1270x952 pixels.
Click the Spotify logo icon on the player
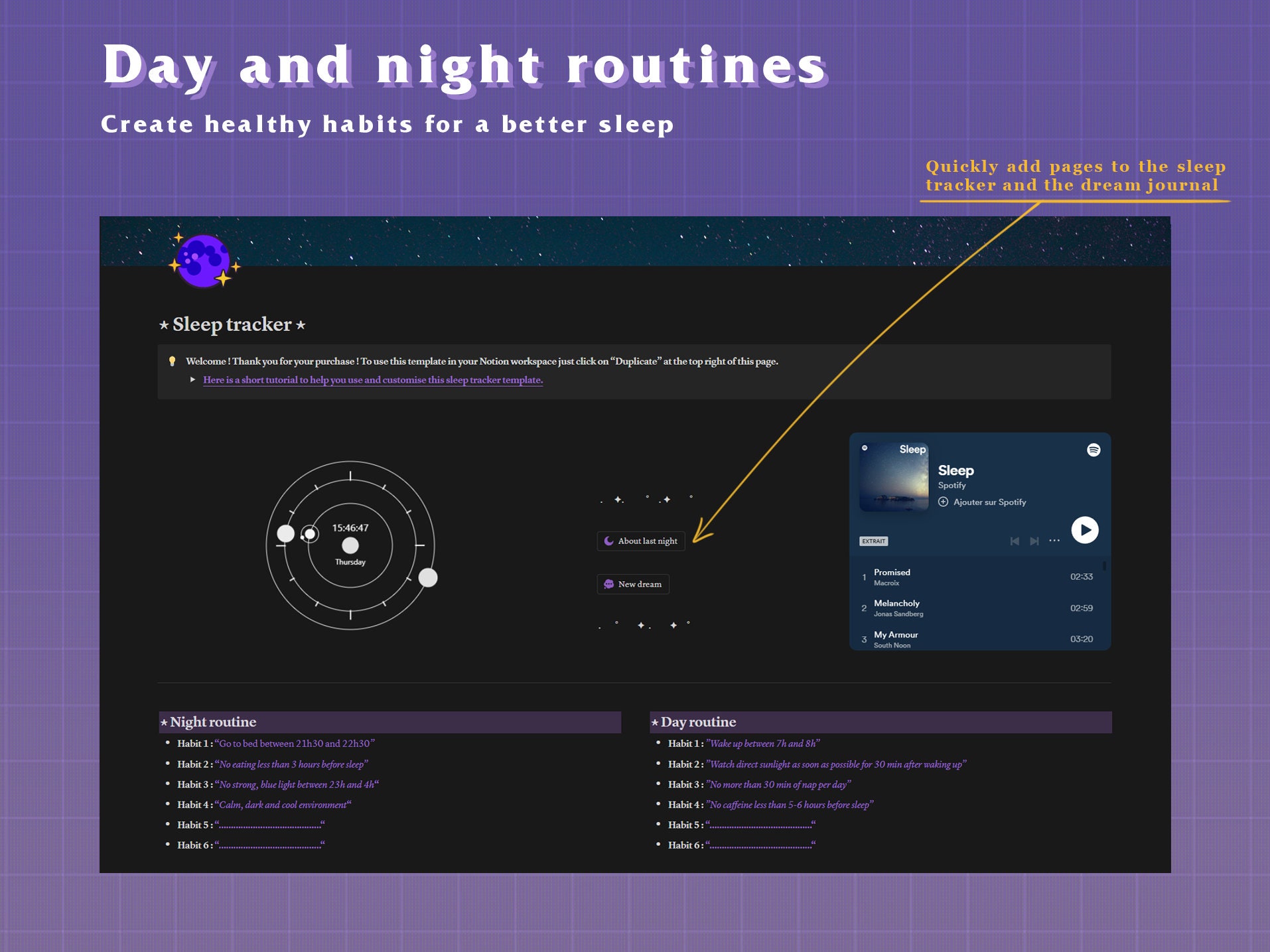click(x=1094, y=449)
